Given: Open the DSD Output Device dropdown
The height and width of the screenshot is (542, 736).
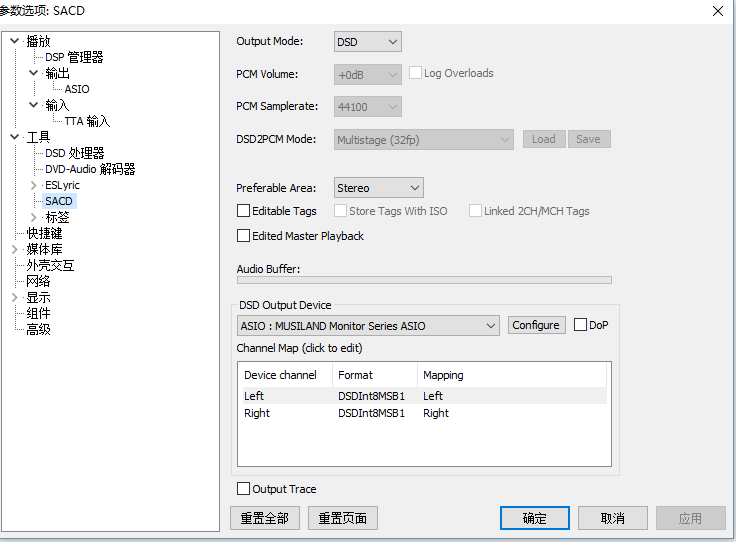Looking at the screenshot, I should click(x=368, y=325).
